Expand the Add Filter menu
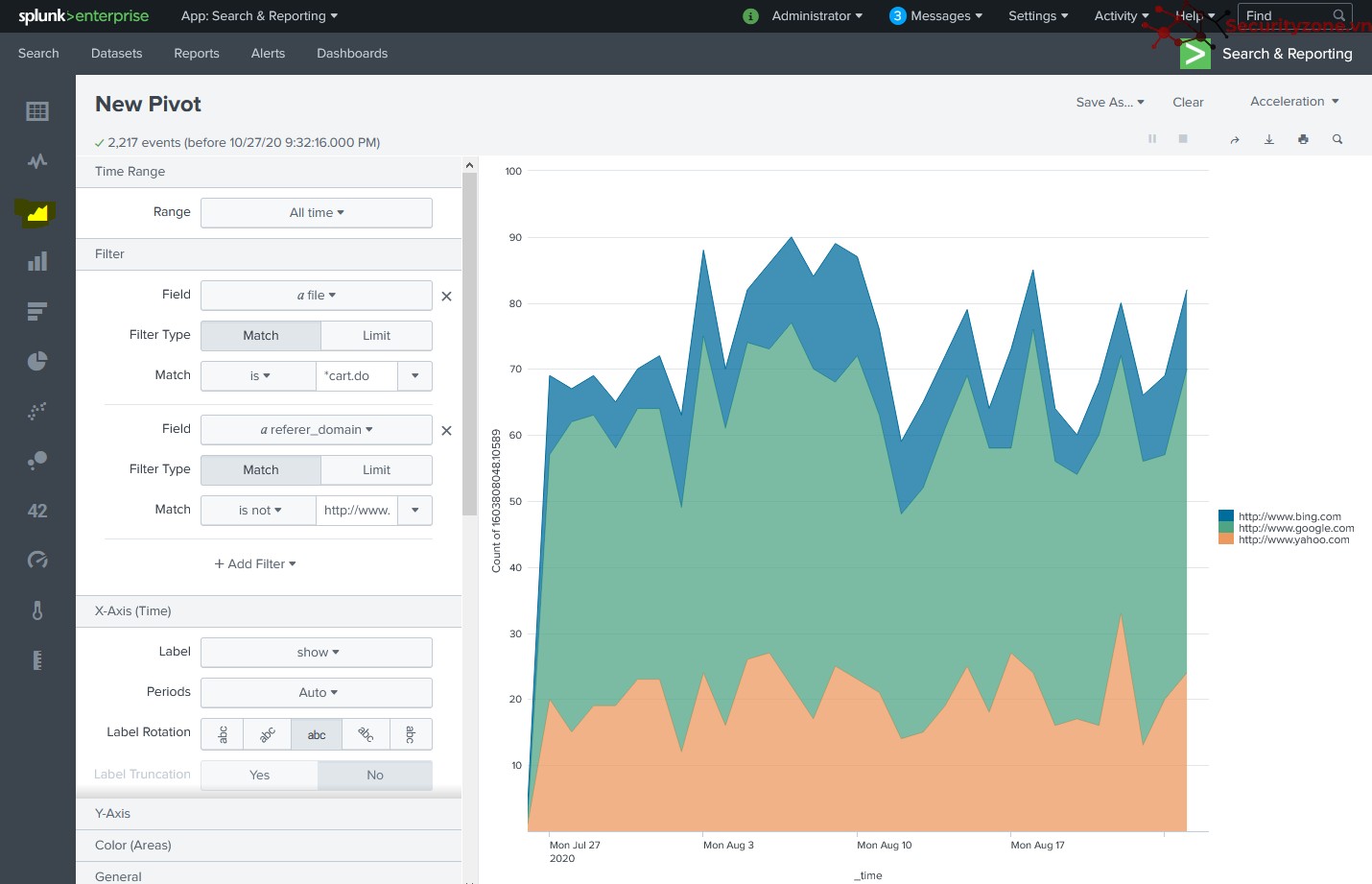 [x=255, y=563]
